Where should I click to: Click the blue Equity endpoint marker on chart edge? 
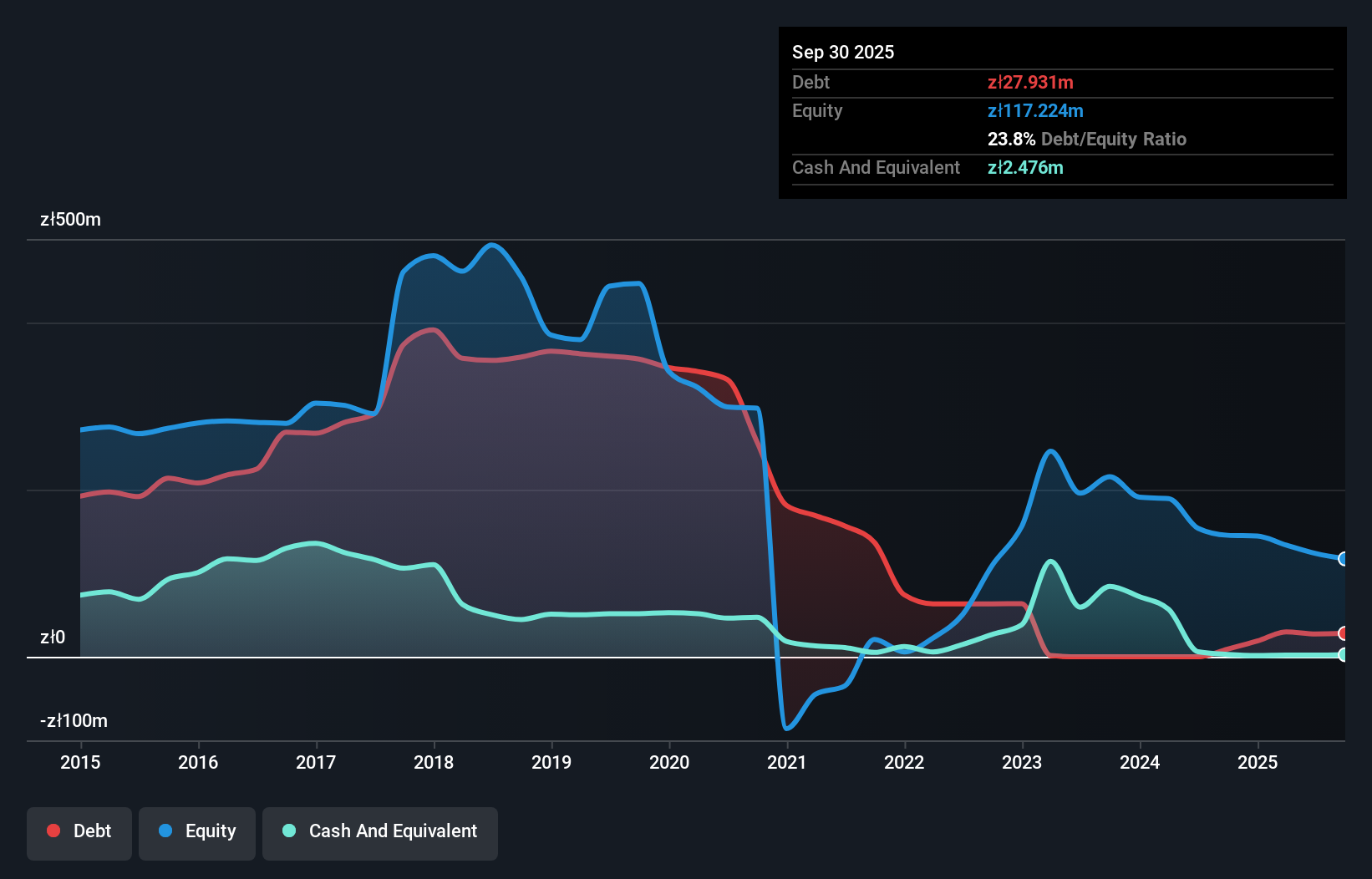(1343, 559)
